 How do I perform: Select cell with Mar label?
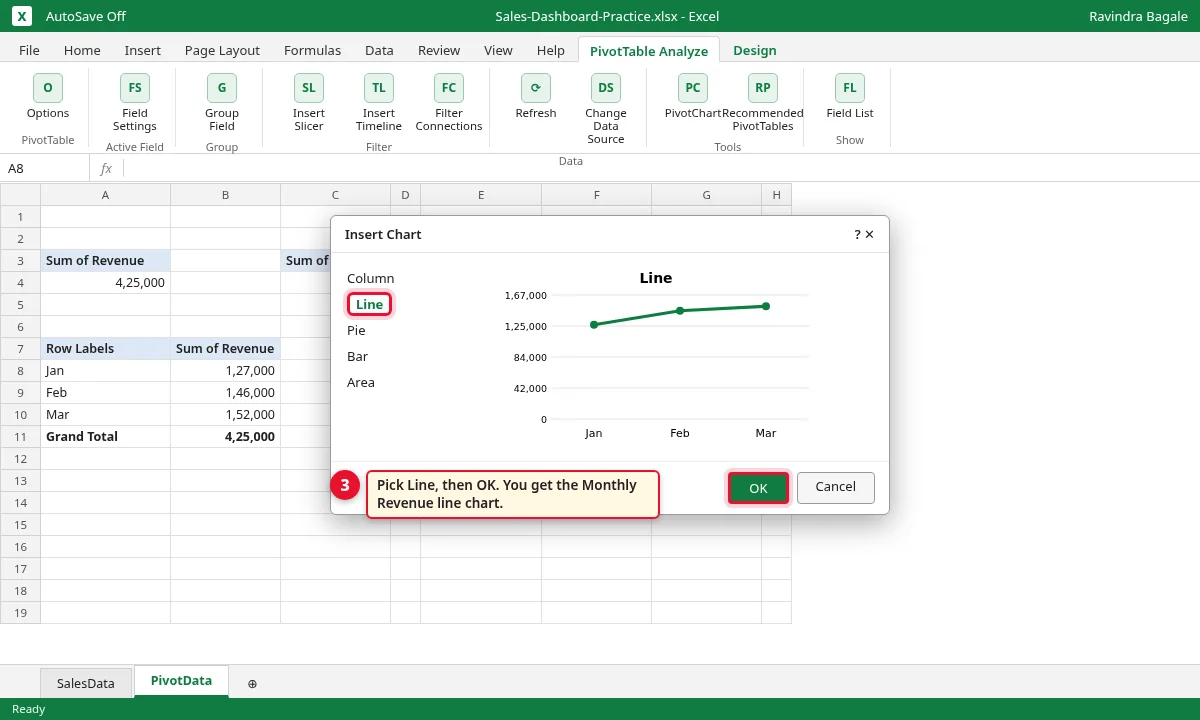(106, 414)
